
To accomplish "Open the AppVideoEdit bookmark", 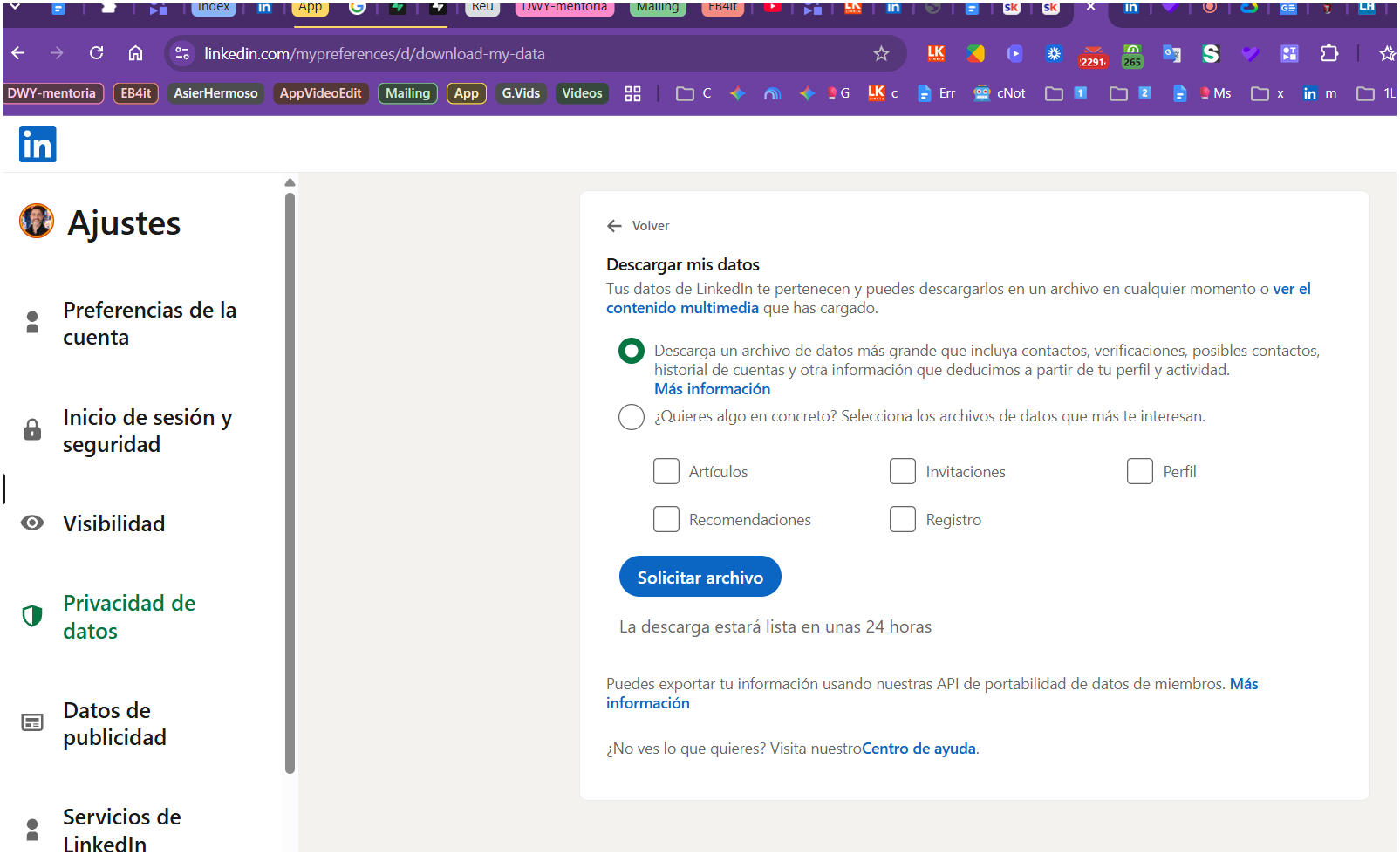I will pyautogui.click(x=320, y=93).
